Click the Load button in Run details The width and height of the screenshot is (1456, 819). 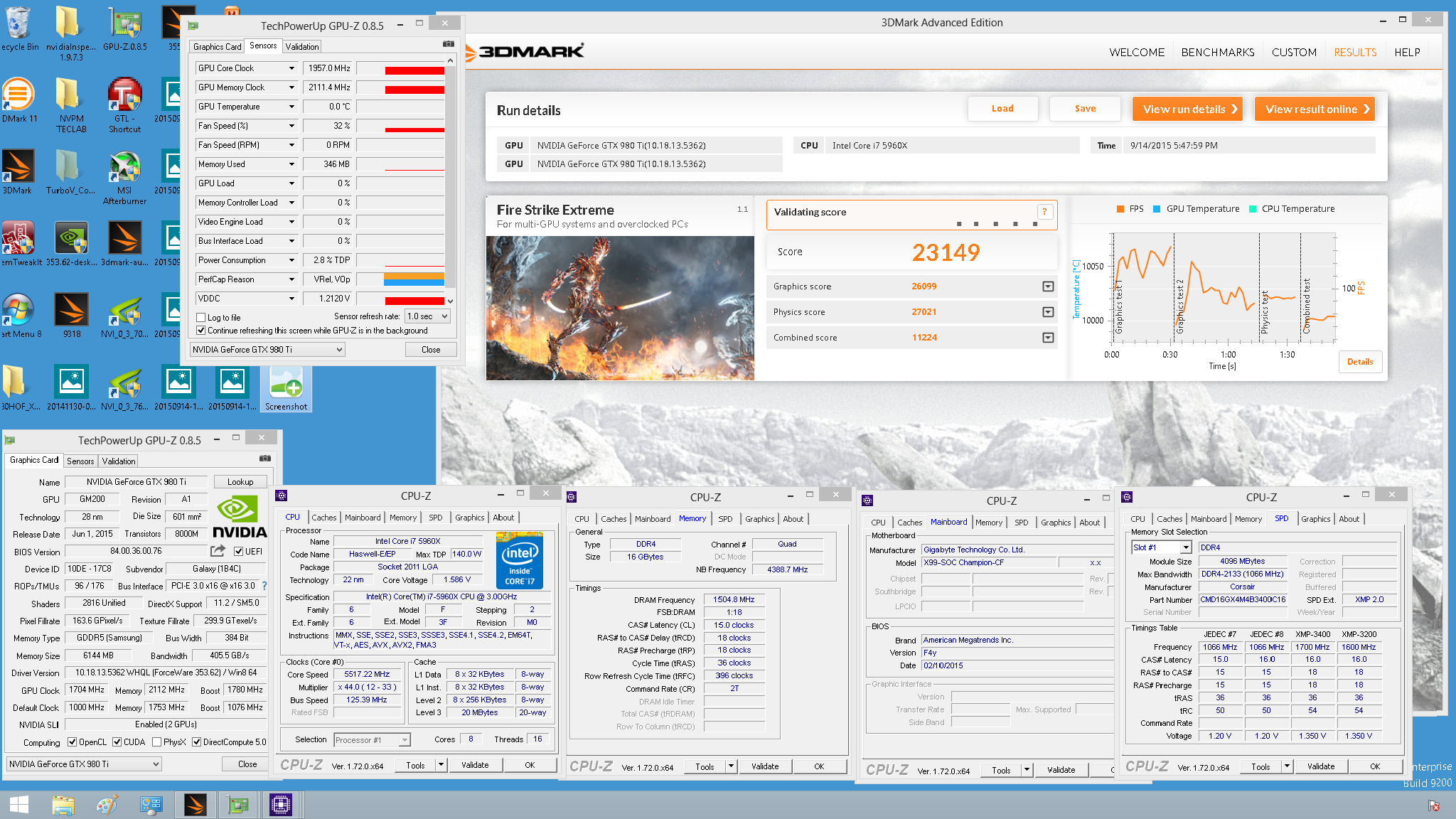(1002, 109)
